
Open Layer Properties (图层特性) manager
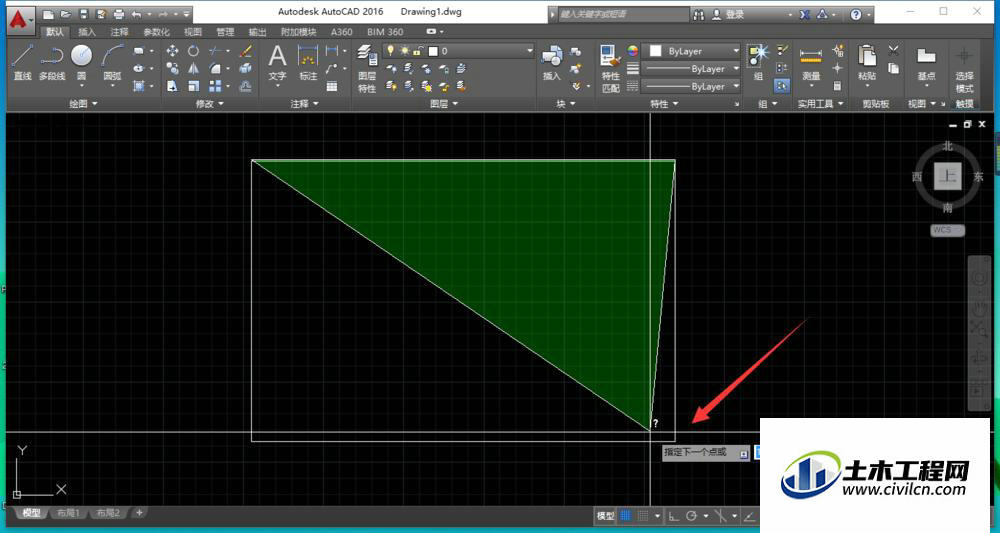point(367,69)
